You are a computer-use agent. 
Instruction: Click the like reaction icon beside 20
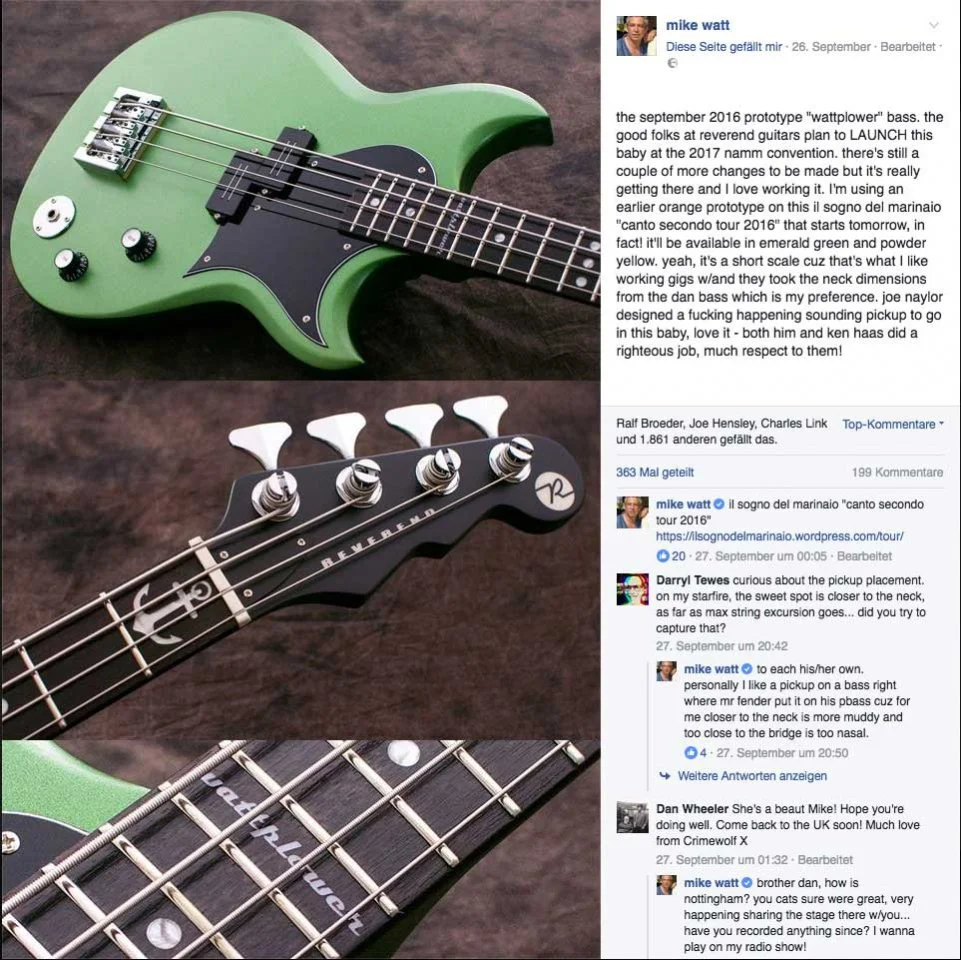coord(662,556)
